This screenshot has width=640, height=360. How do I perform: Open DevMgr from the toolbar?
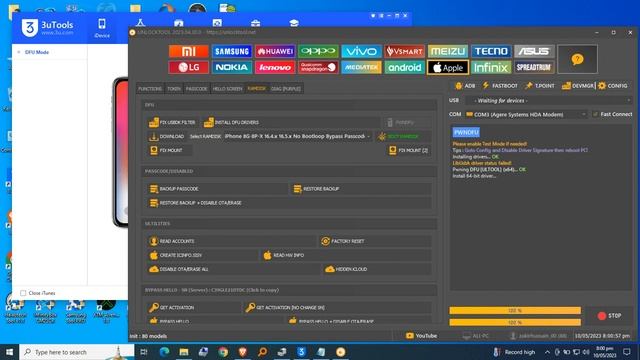[x=577, y=86]
